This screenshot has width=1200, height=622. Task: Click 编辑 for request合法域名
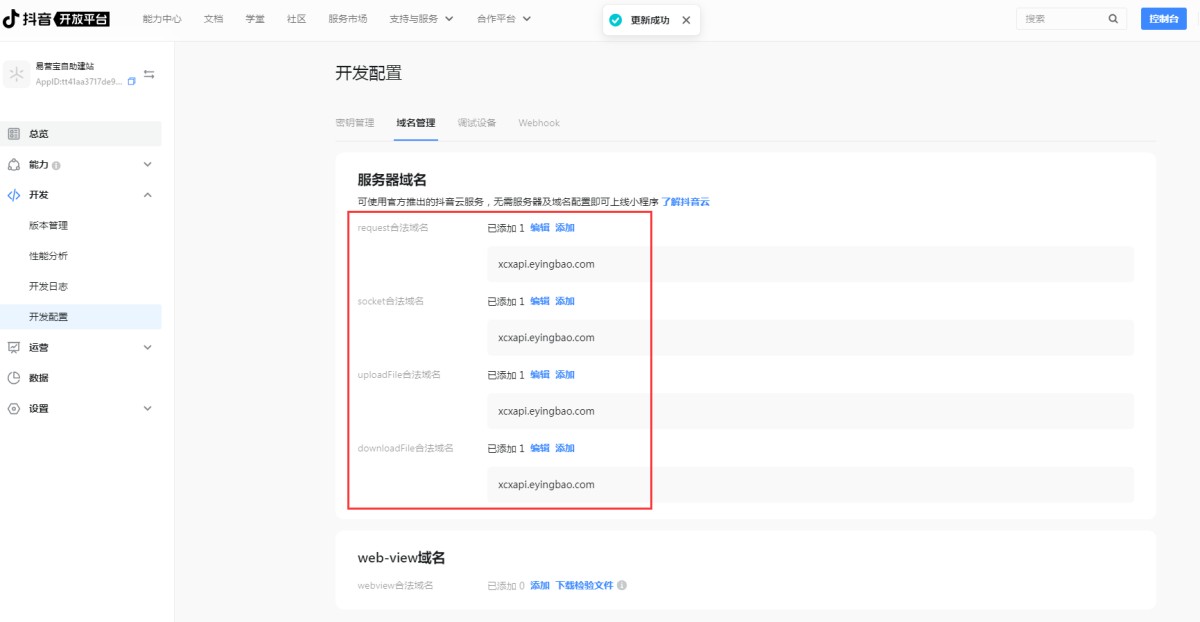click(540, 228)
